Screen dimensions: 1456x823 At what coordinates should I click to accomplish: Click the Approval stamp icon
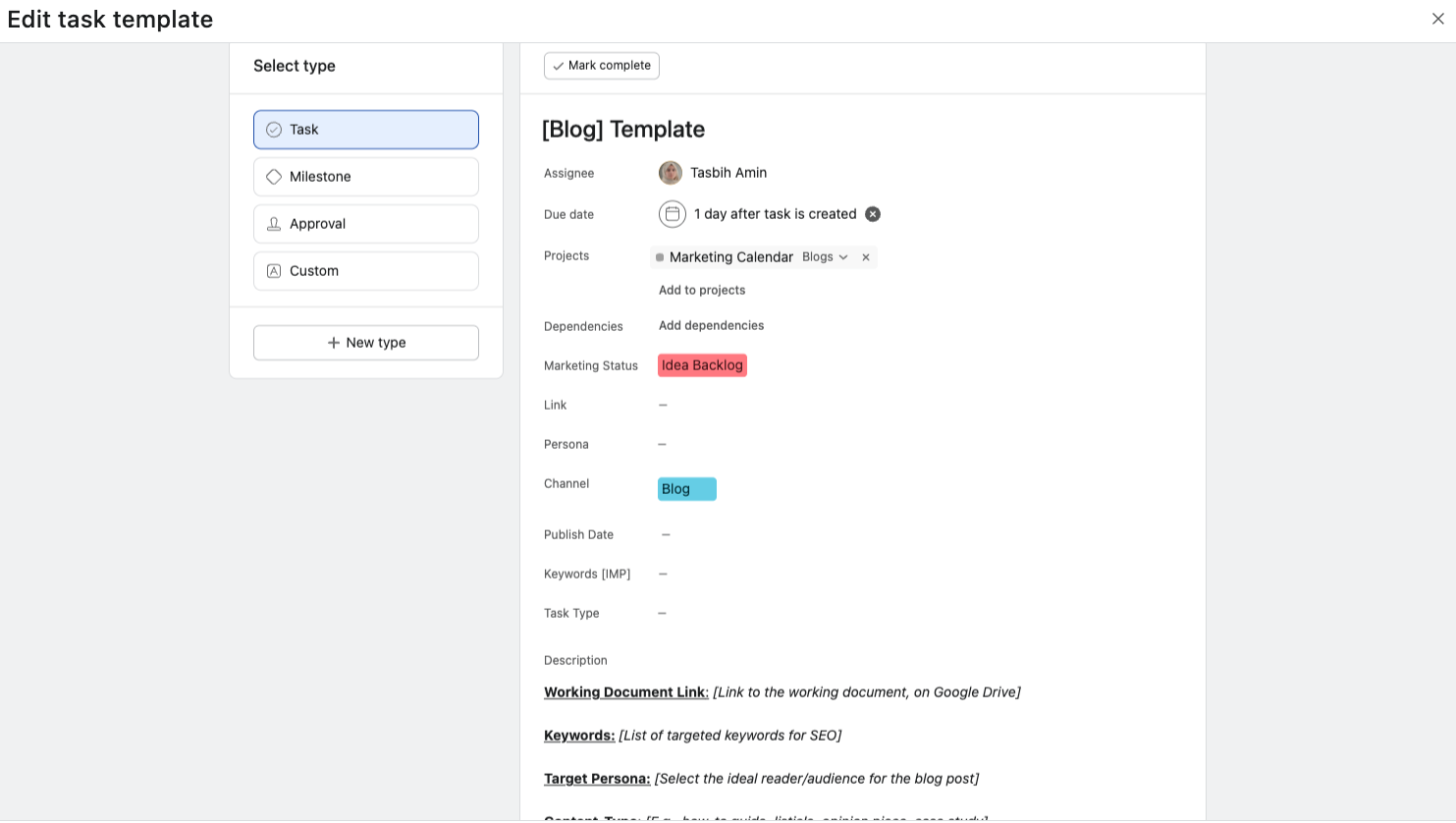click(x=274, y=223)
